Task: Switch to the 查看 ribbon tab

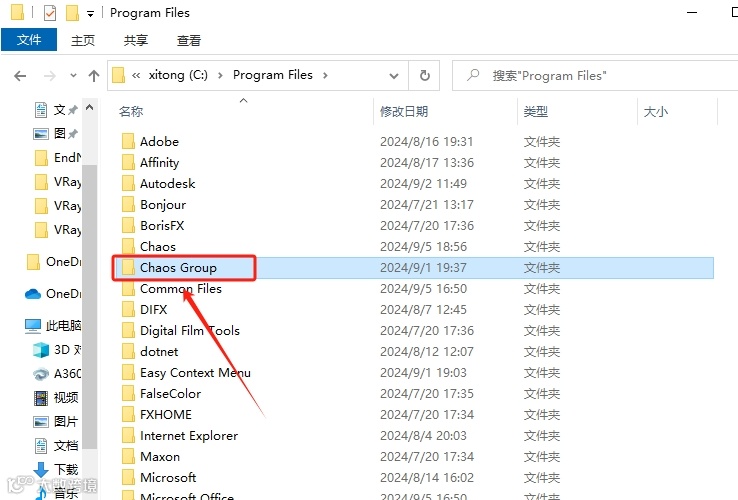Action: [x=189, y=40]
